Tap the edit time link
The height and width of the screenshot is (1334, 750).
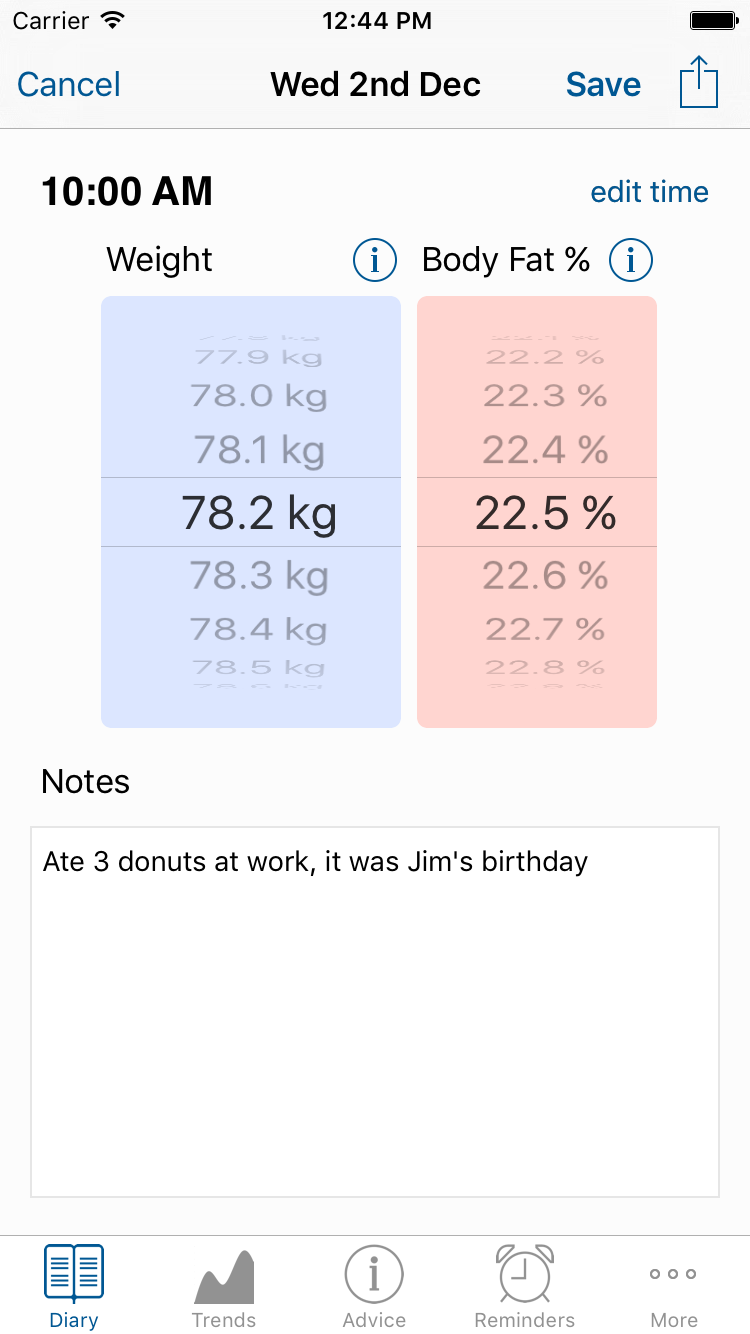coord(649,192)
